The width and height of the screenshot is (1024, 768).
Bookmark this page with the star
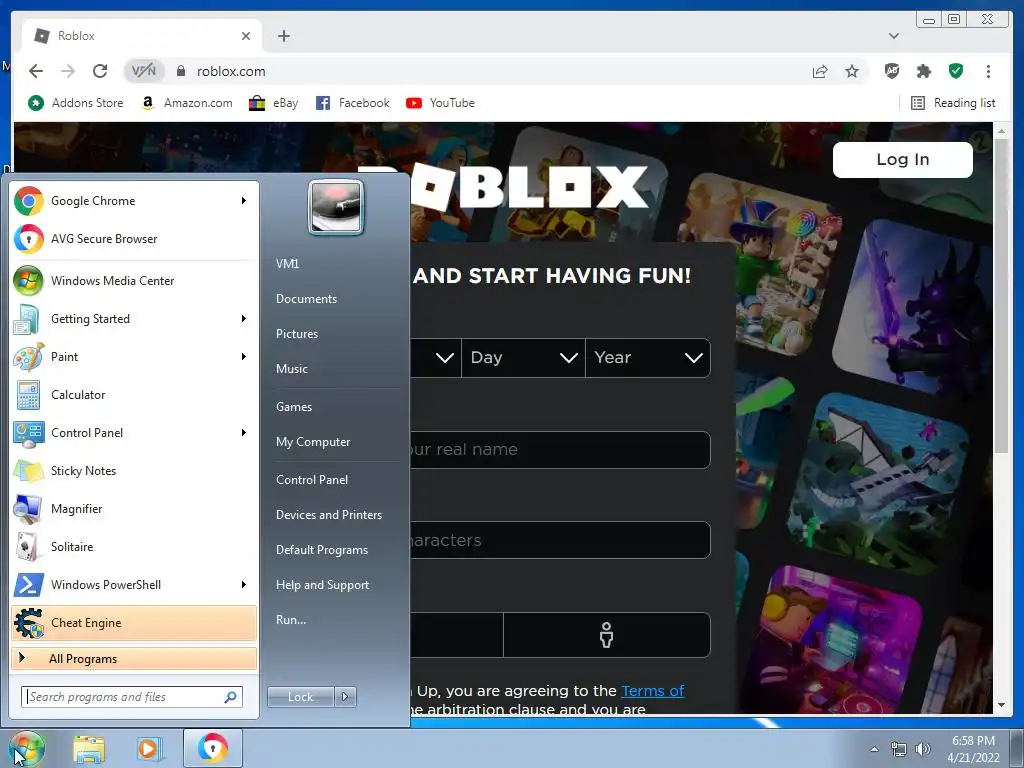852,71
